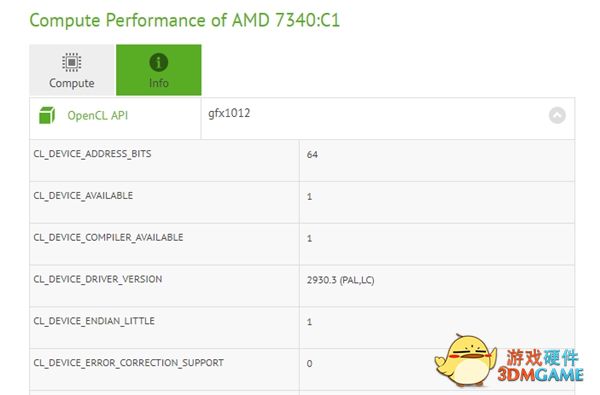This screenshot has width=600, height=395.
Task: Click the info circle icon
Action: pos(158,62)
